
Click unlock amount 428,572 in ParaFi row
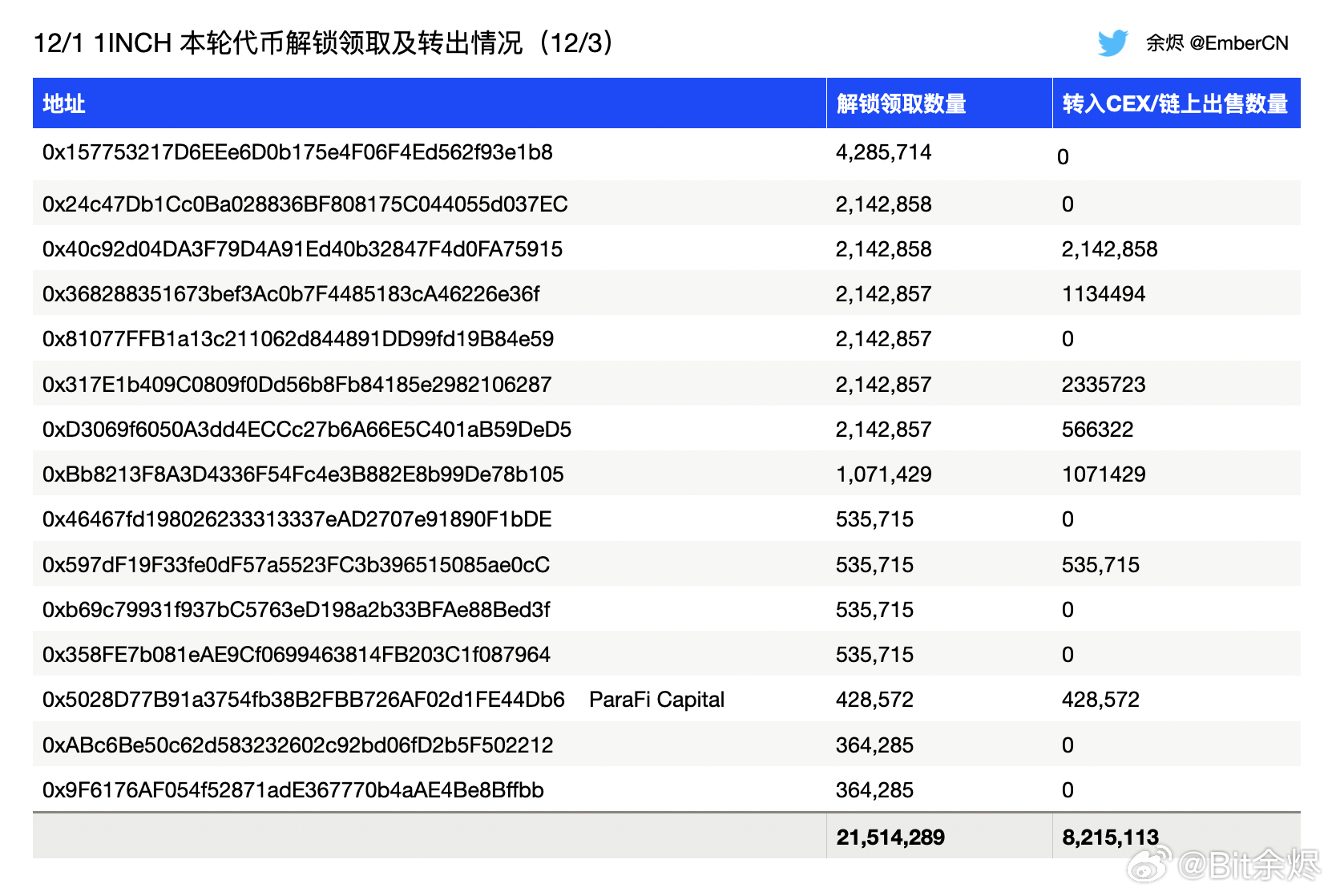click(874, 700)
